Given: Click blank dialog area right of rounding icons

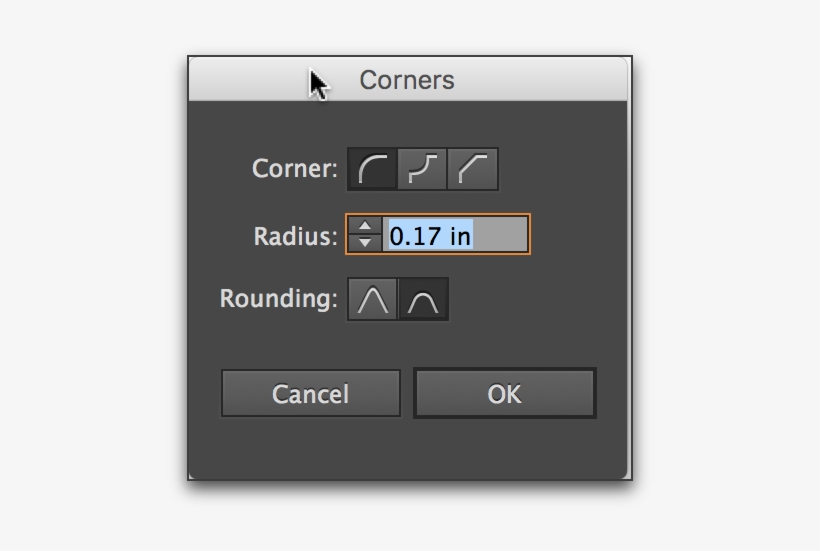Looking at the screenshot, I should 530,300.
